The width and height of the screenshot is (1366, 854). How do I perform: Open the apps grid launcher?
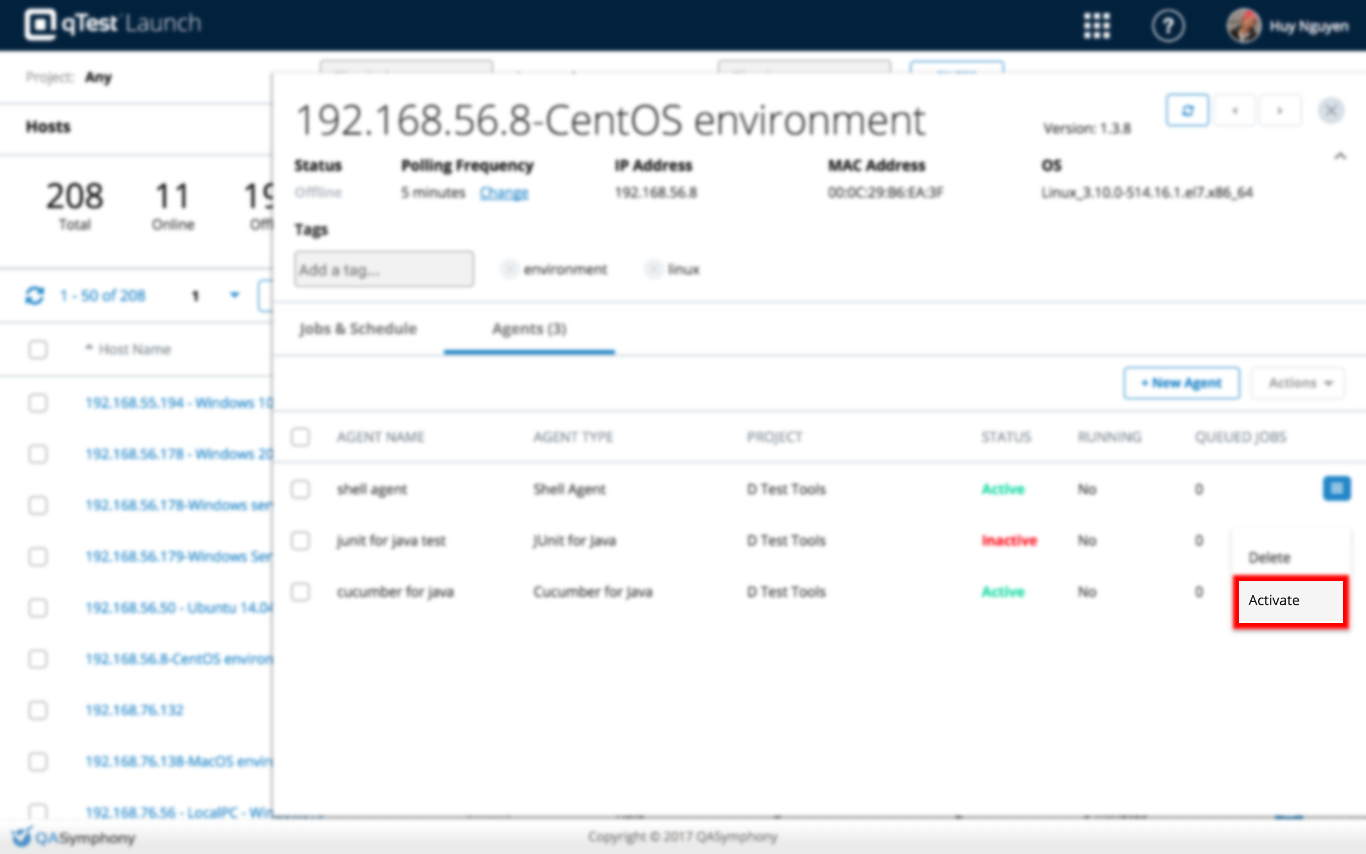click(1097, 25)
